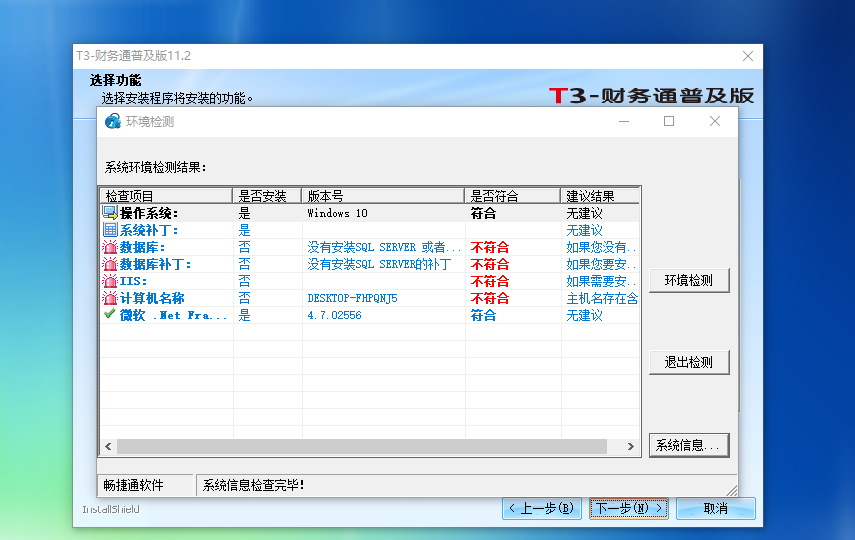Click 无建议 in the 系统补丁 row
The image size is (855, 540).
point(585,230)
